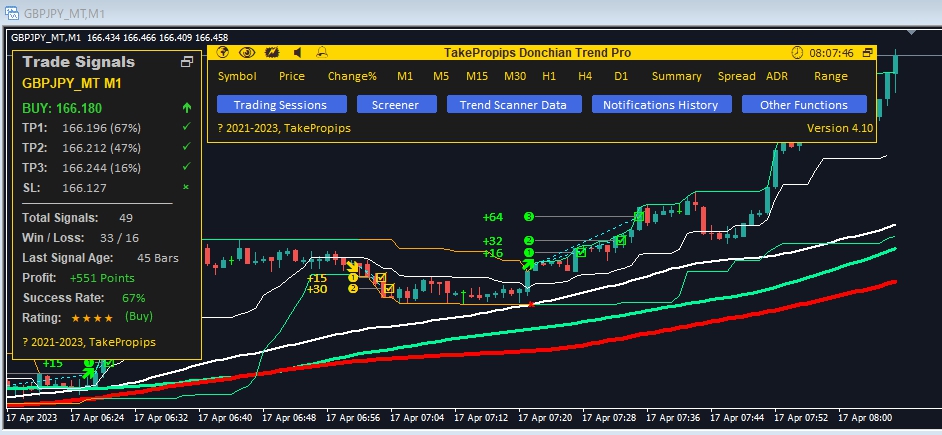942x435 pixels.
Task: Click the clock icon next to 08:07:46
Action: pyautogui.click(x=797, y=53)
